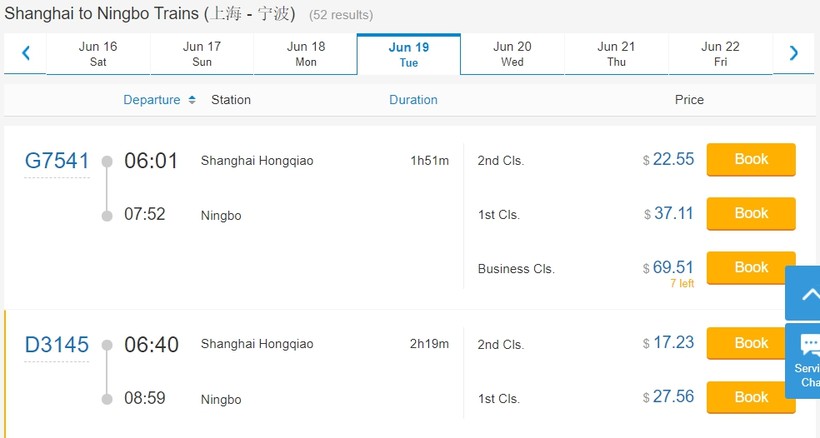The height and width of the screenshot is (438, 820).
Task: Select the Jun 16 Sat tab
Action: pos(98,54)
